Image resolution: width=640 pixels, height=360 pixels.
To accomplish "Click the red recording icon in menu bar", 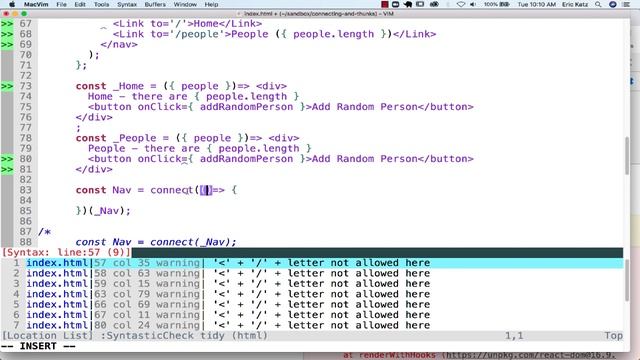I will [x=384, y=4].
